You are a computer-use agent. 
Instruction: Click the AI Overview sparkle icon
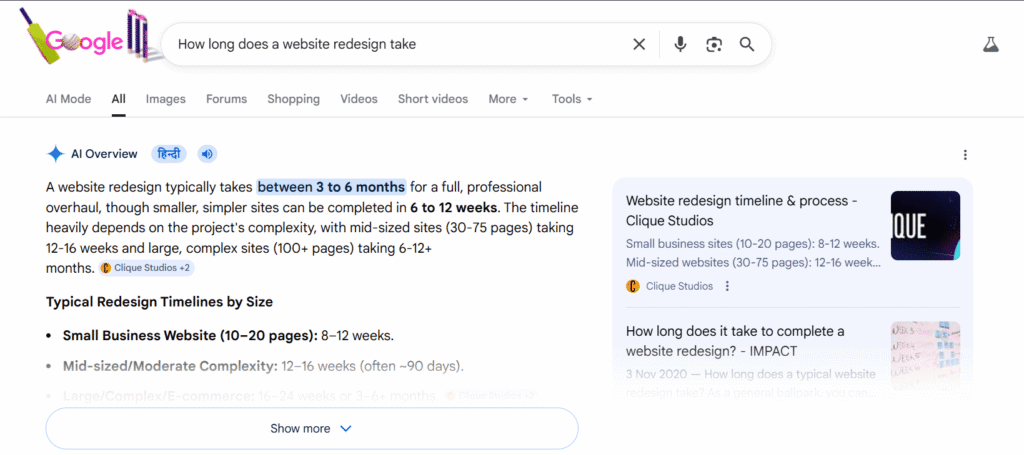click(x=56, y=154)
